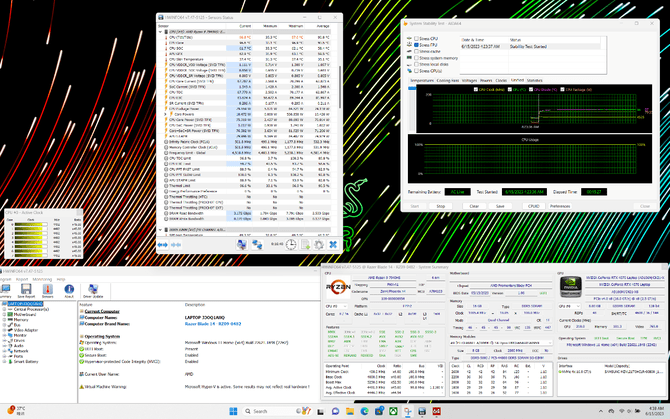
Task: Click the clock timer icon in Sensors Status
Action: pyautogui.click(x=291, y=244)
